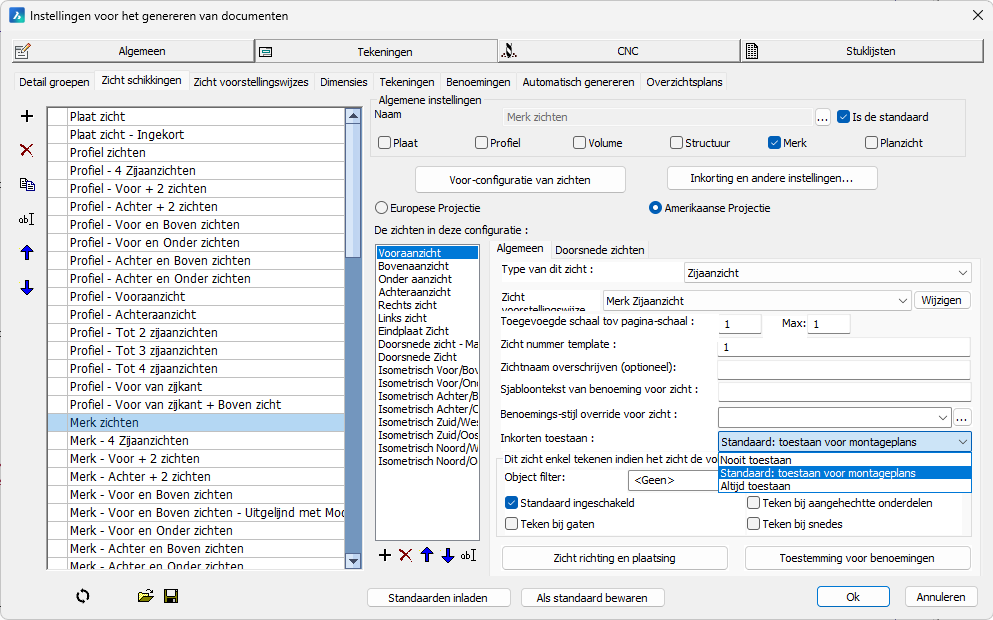The image size is (993, 620).
Task: Select 'Profiel - Vooraanzicht' in the list
Action: click(127, 297)
